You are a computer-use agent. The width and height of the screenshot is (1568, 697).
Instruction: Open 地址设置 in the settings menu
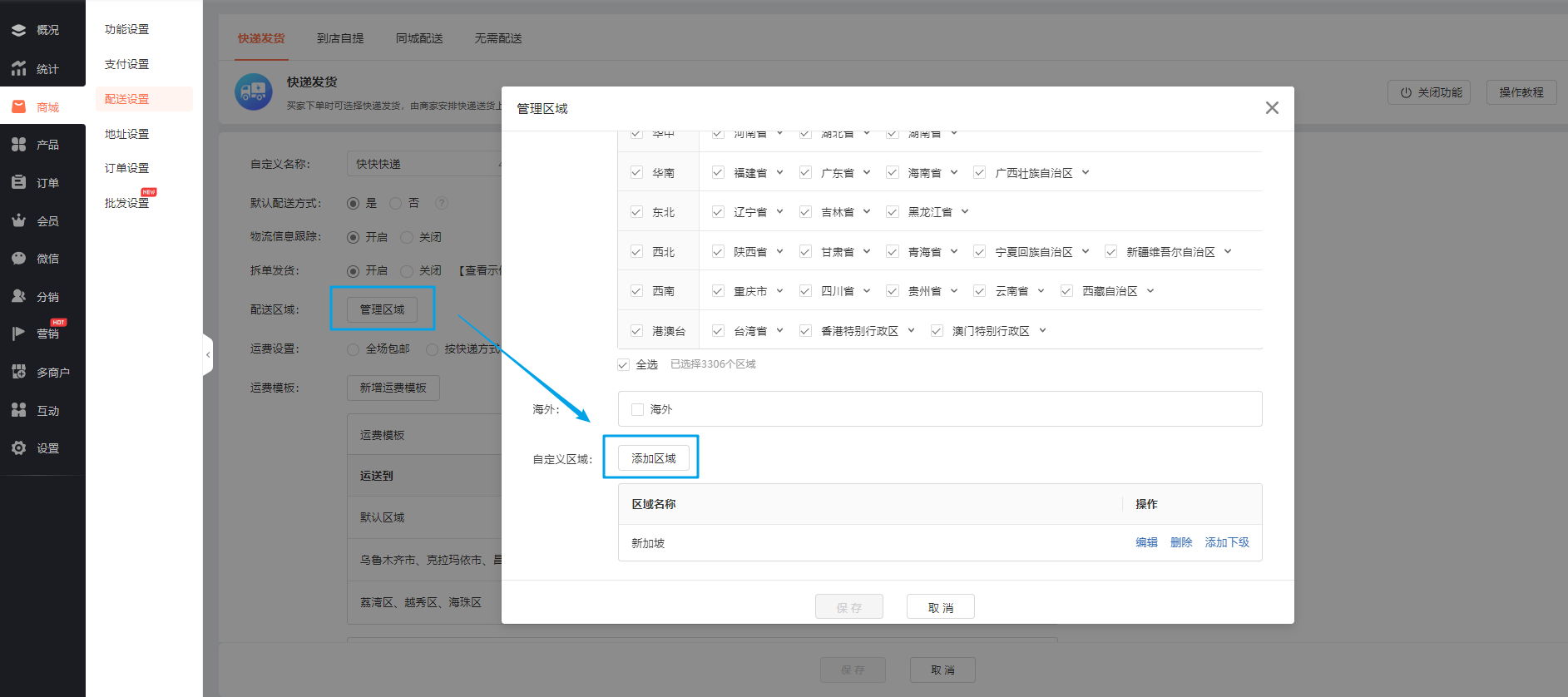click(x=126, y=134)
